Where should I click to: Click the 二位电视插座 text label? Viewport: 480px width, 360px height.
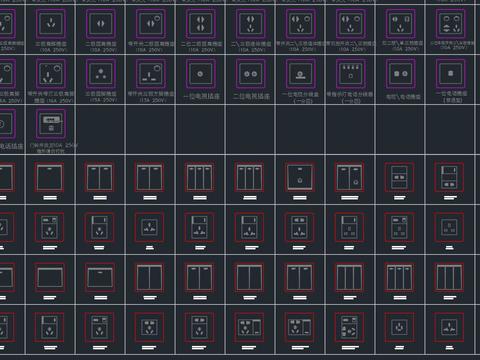251,97
